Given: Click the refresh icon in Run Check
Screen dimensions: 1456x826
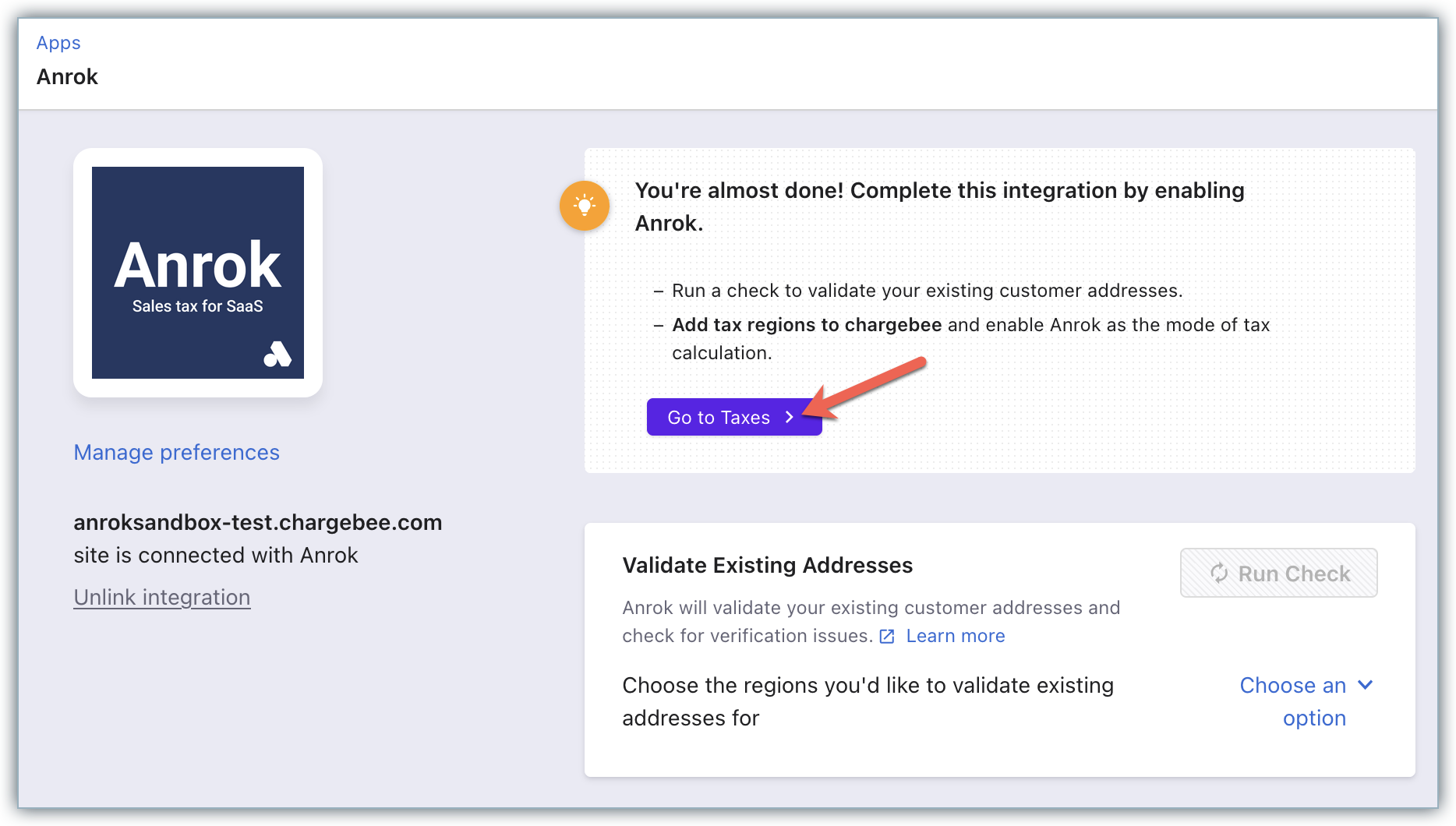Looking at the screenshot, I should [x=1219, y=574].
